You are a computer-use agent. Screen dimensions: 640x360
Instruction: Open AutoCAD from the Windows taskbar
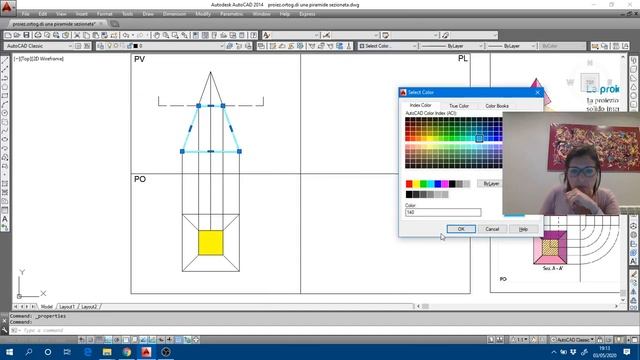(x=146, y=352)
